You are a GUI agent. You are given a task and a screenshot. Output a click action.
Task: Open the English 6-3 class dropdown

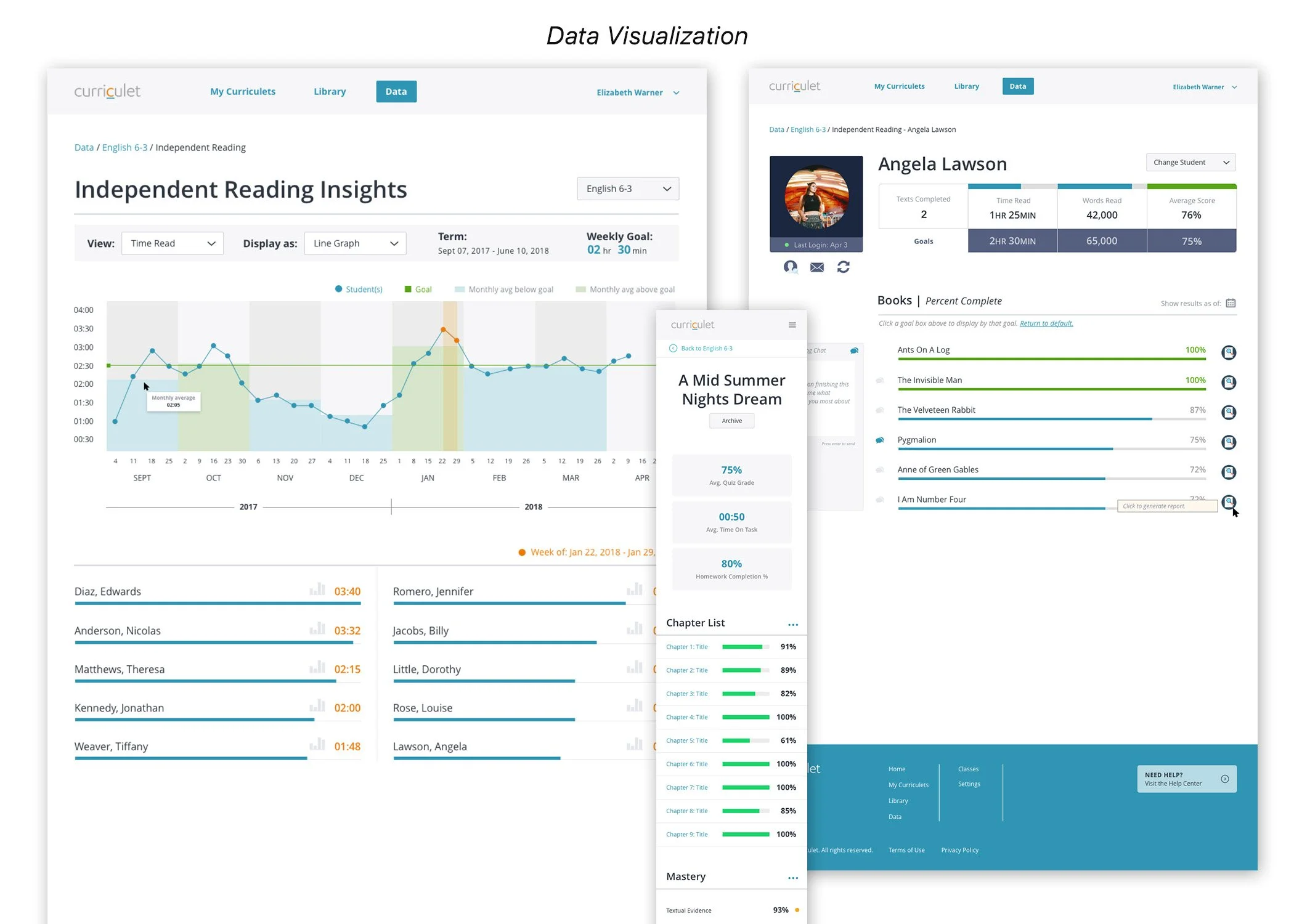[627, 188]
